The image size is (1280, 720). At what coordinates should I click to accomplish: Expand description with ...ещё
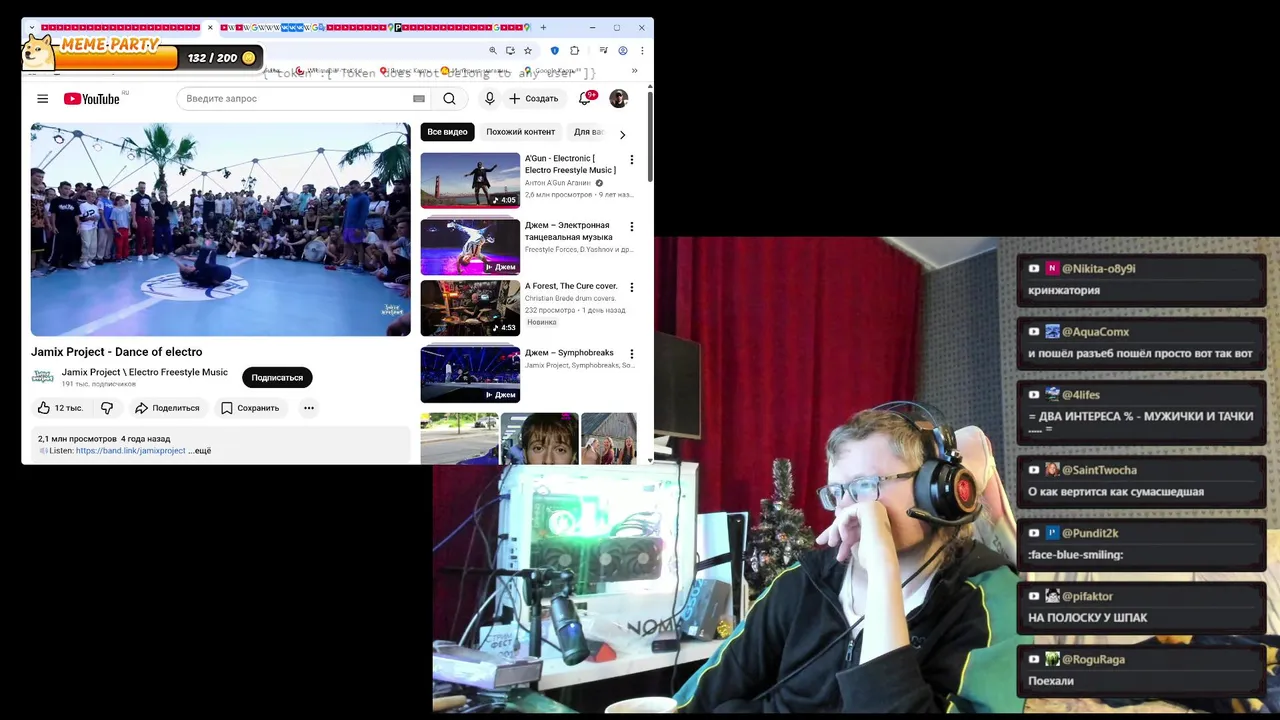point(200,451)
